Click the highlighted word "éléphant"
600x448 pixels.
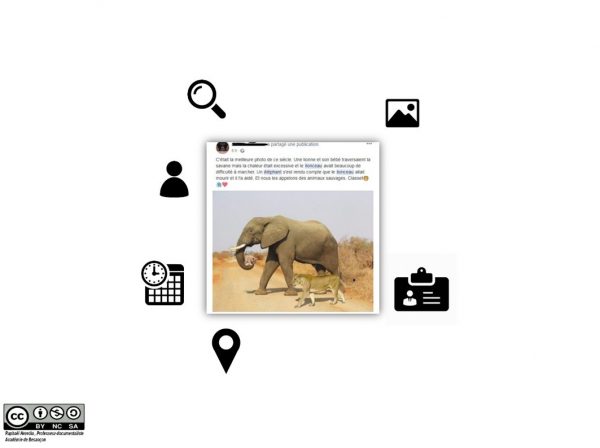(272, 172)
